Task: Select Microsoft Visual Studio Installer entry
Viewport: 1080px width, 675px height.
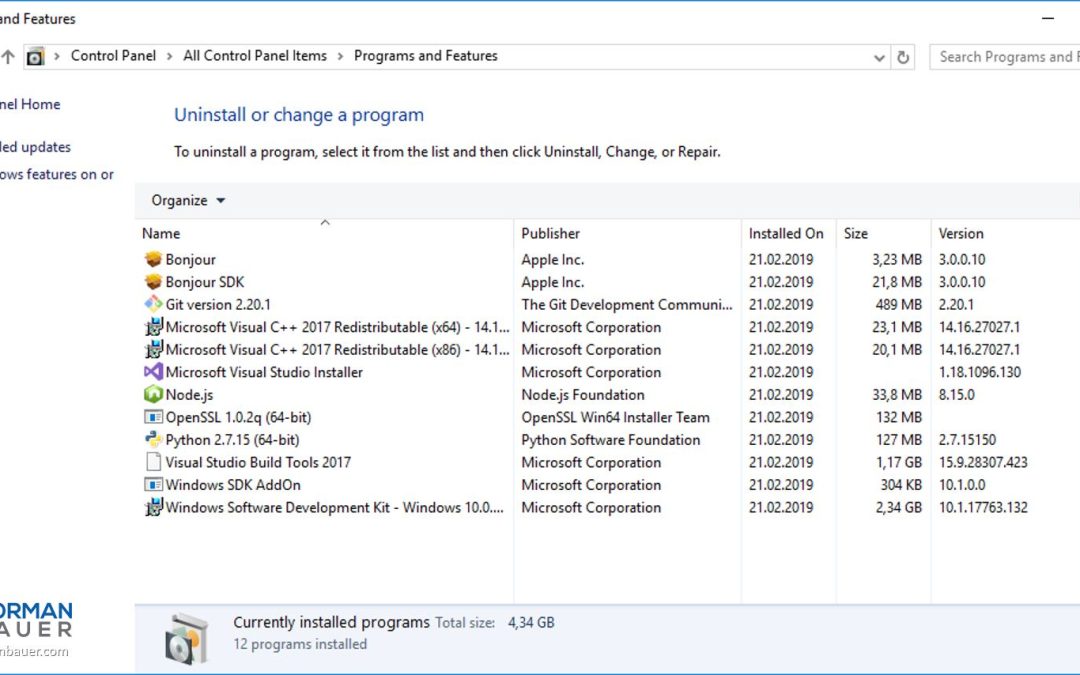Action: pyautogui.click(x=264, y=373)
